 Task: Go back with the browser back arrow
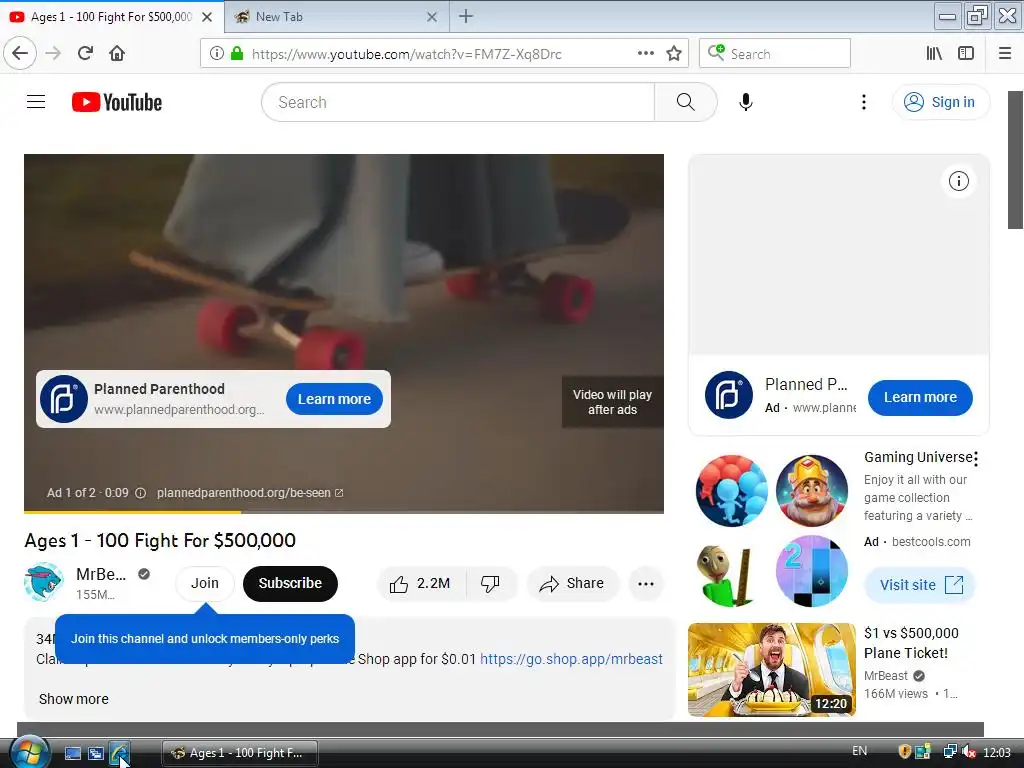click(x=20, y=53)
